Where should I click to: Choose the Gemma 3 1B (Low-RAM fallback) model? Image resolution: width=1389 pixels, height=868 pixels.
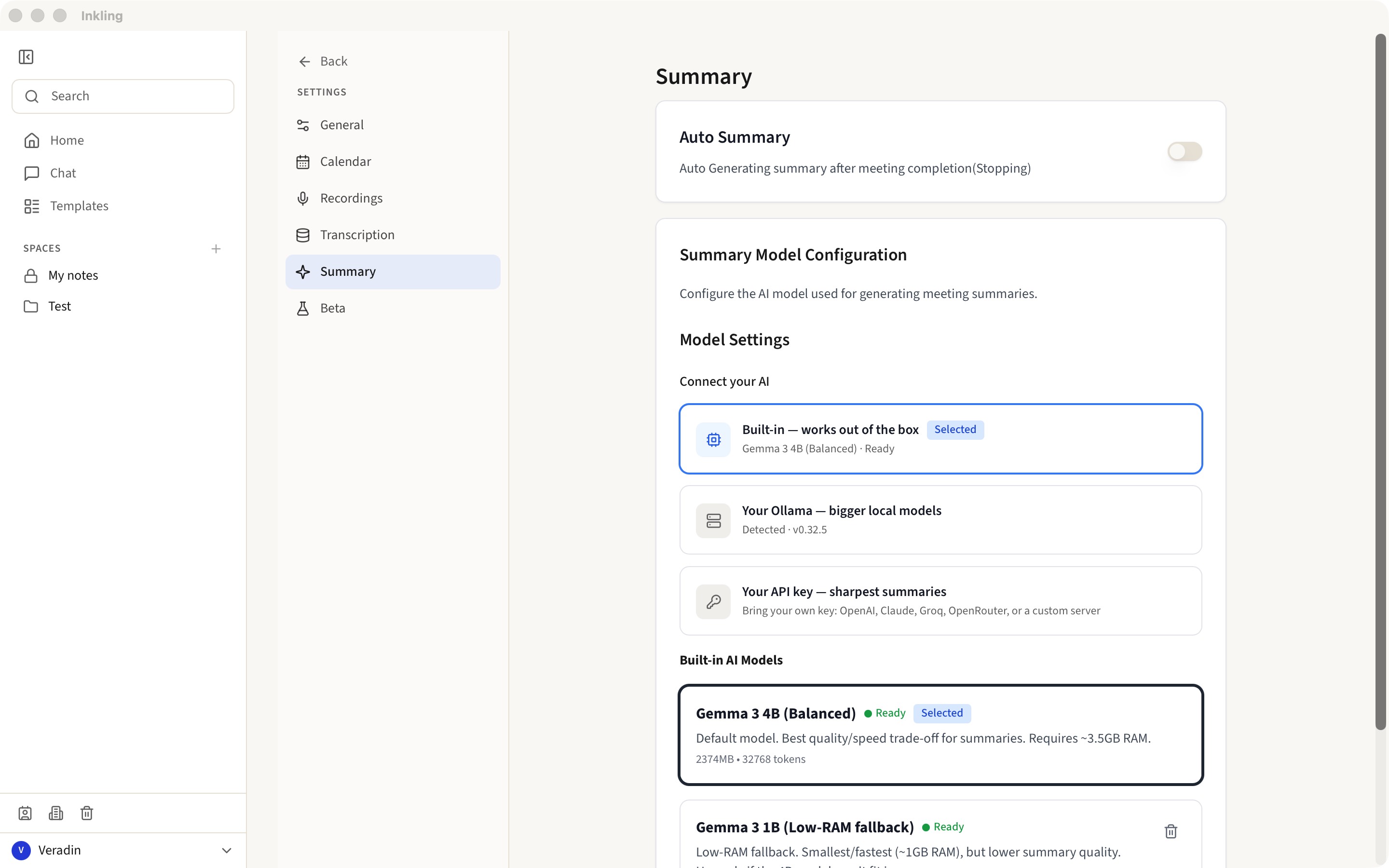point(941,835)
